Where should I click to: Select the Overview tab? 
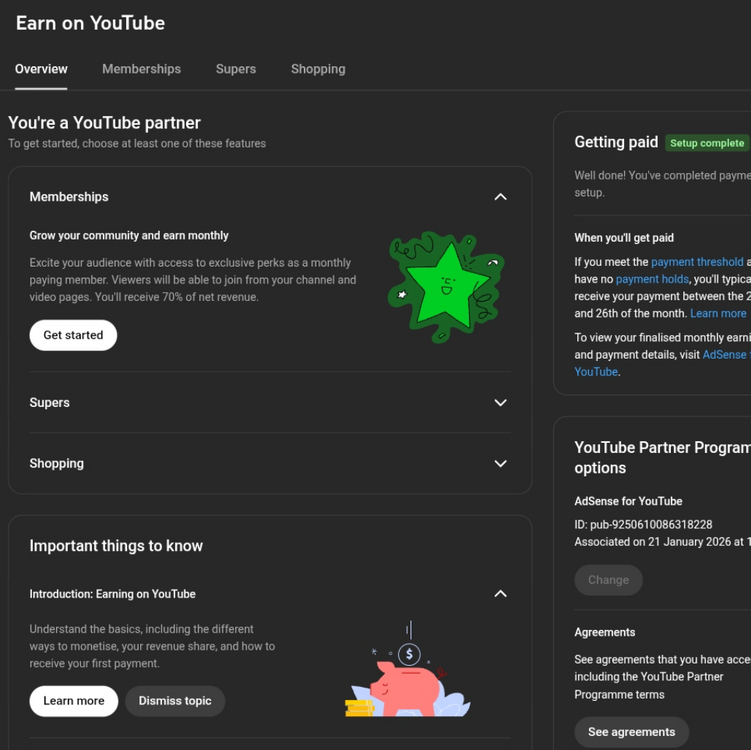41,69
